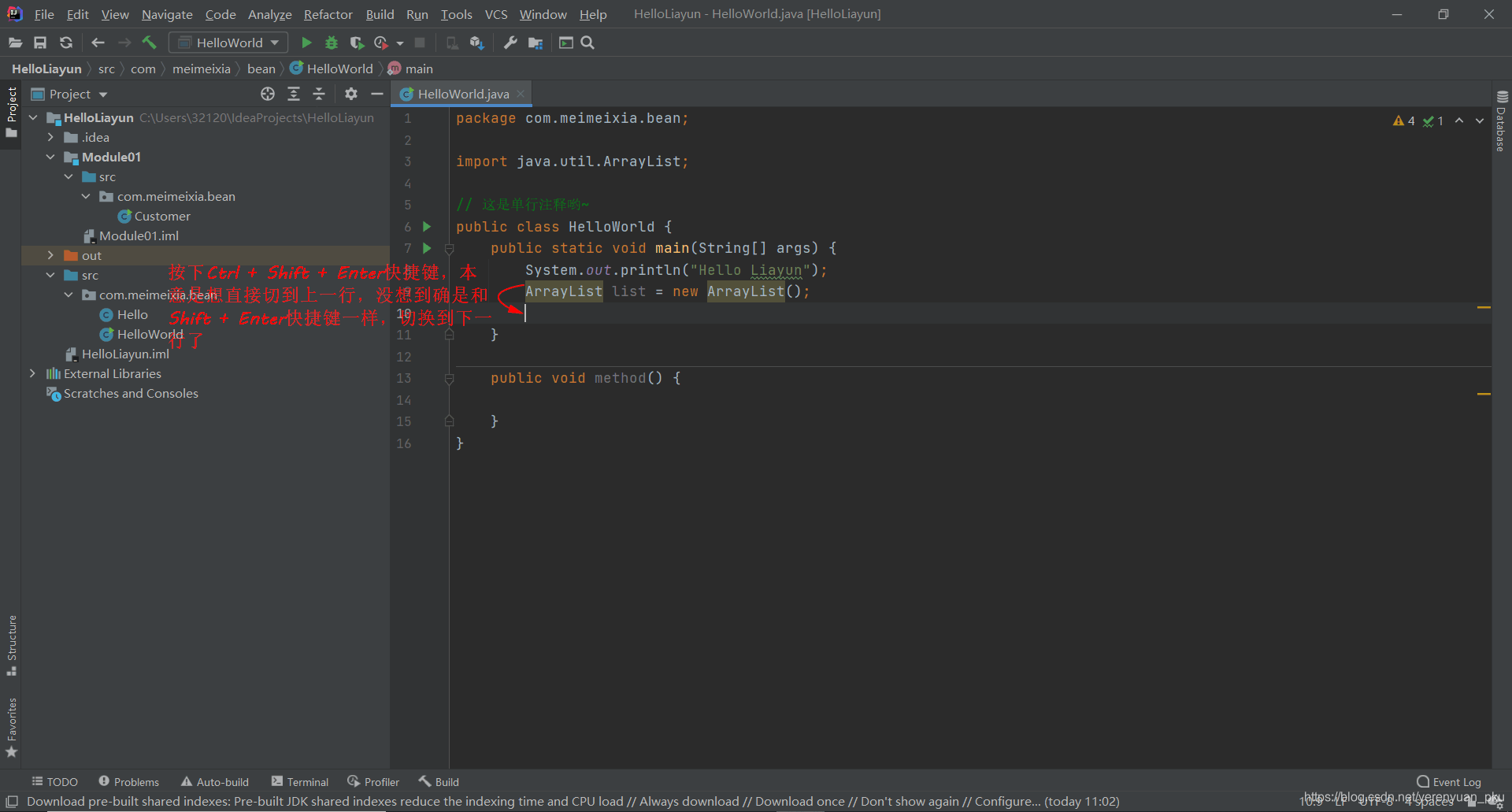Click the Search Everywhere magnifier icon
This screenshot has height=812, width=1512.
587,43
